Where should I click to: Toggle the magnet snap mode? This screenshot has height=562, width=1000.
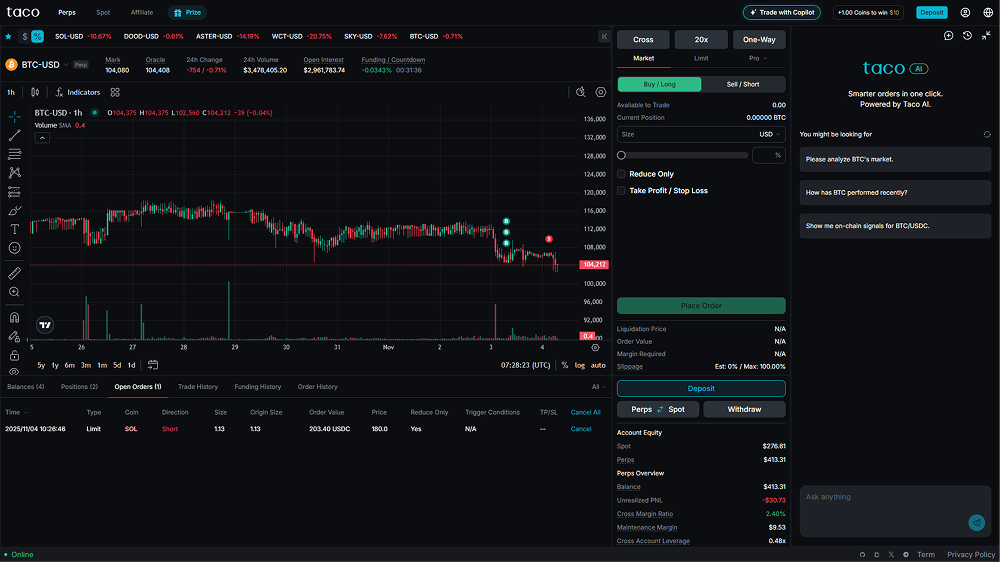click(x=14, y=318)
